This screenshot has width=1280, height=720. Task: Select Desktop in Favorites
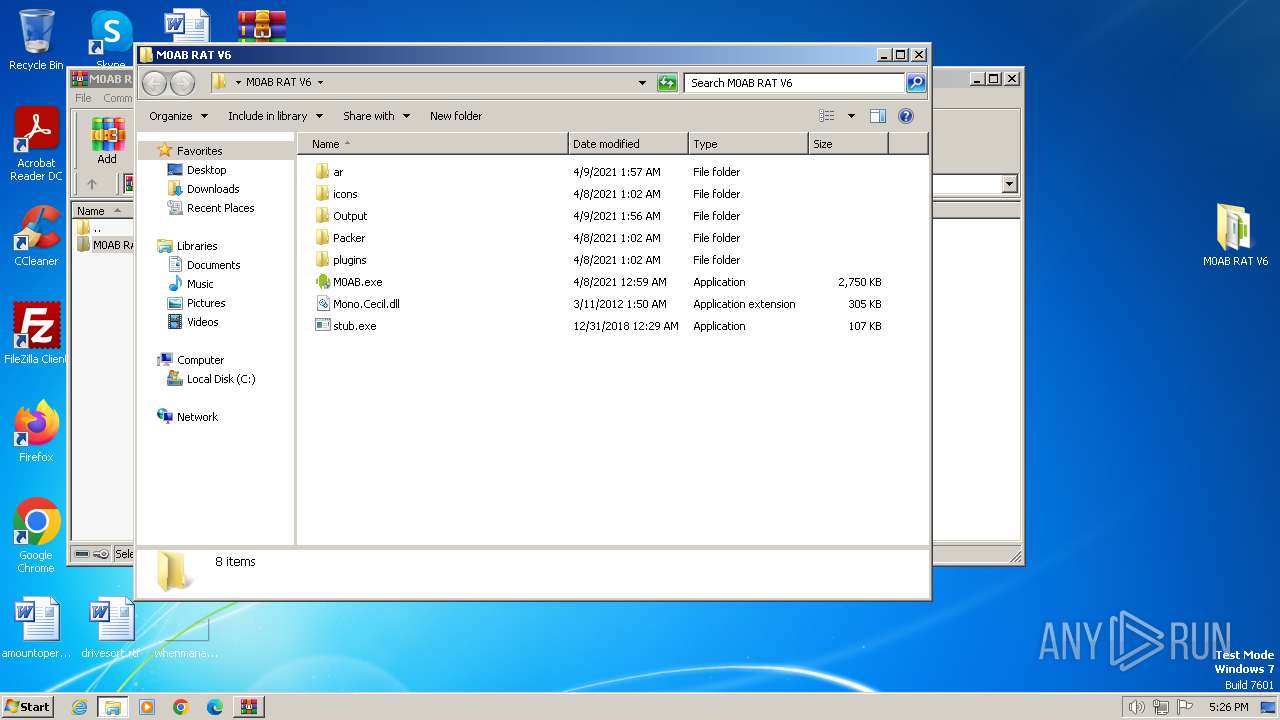pyautogui.click(x=198, y=170)
